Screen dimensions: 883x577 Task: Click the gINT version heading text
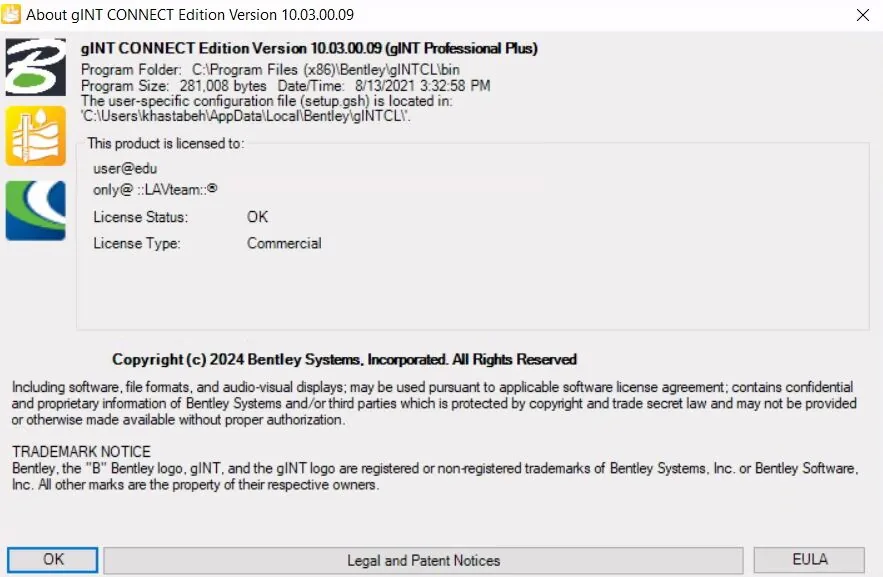309,48
